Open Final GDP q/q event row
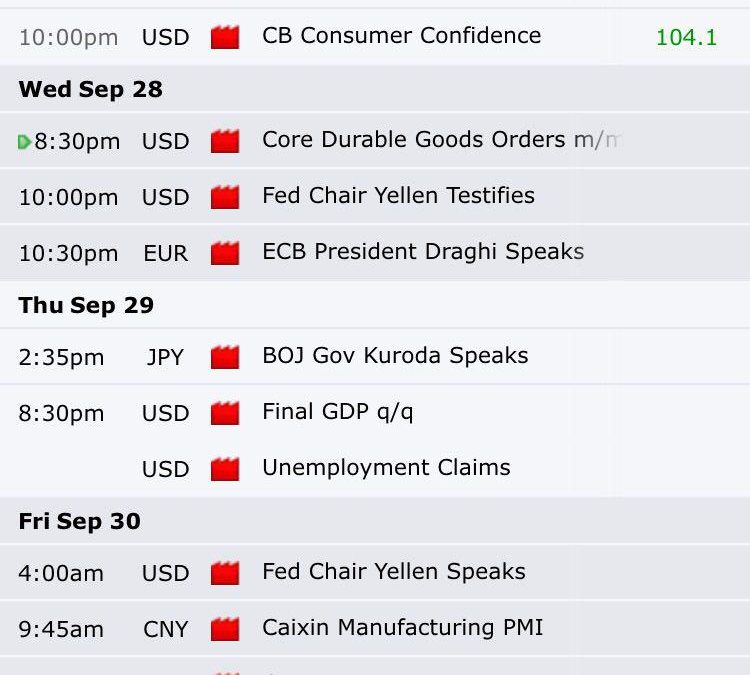The height and width of the screenshot is (675, 750). (375, 413)
